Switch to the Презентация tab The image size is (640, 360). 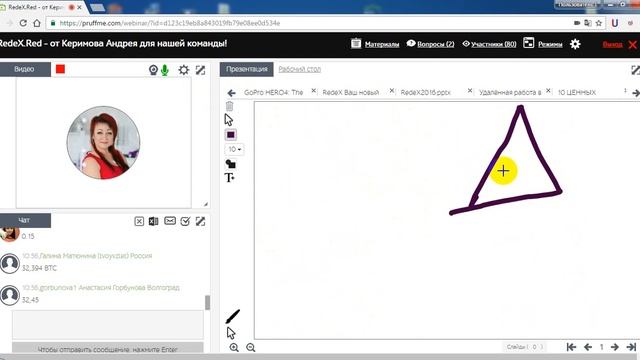pyautogui.click(x=247, y=69)
